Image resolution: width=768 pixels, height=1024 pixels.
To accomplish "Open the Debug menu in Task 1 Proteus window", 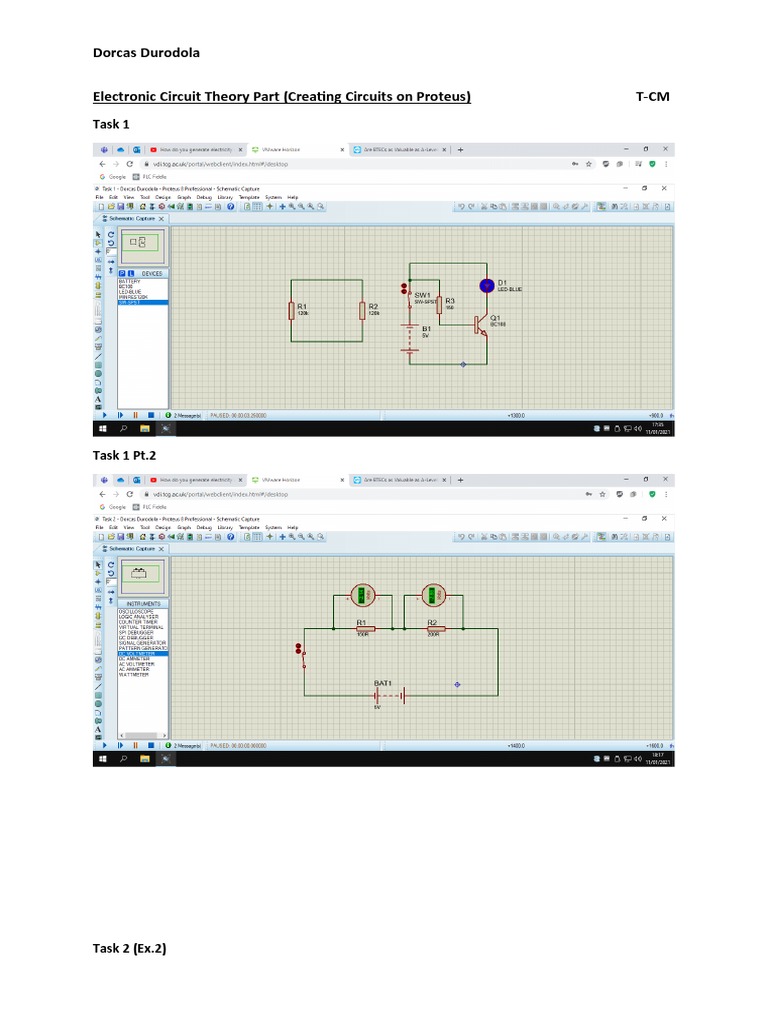I will point(204,197).
